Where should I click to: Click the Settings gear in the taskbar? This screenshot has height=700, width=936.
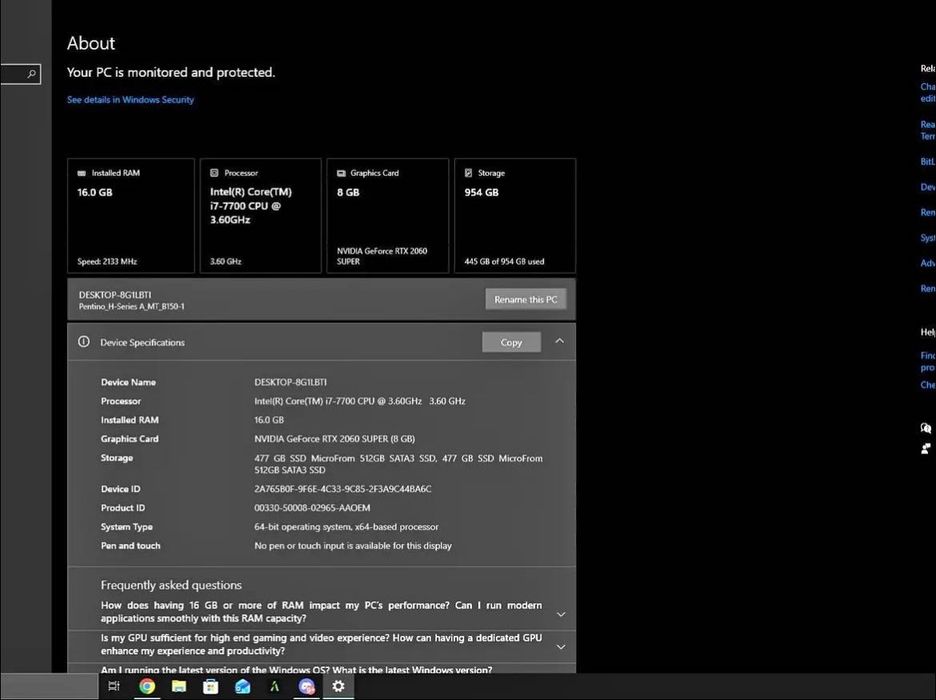pos(338,686)
